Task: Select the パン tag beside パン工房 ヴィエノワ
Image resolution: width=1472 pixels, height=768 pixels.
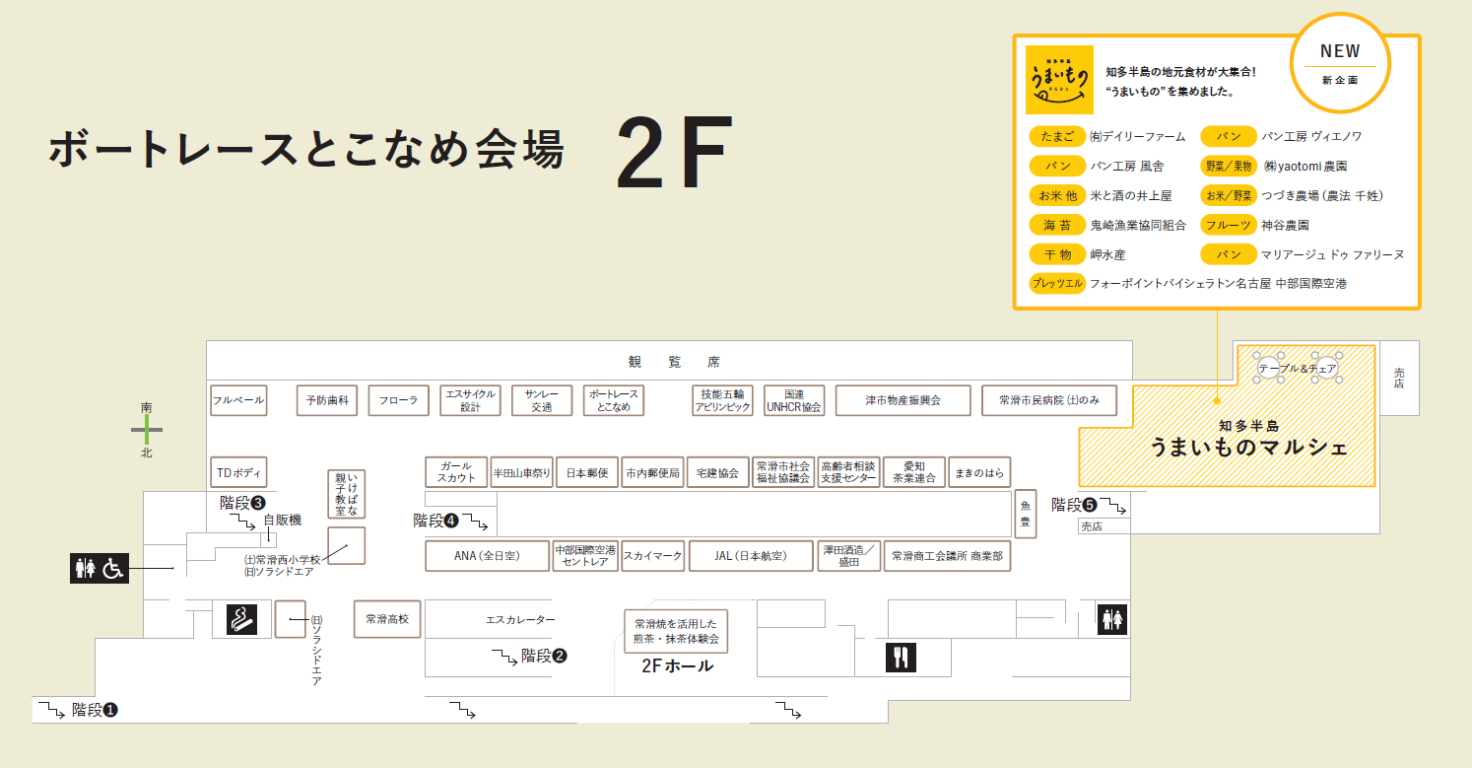Action: 1228,136
